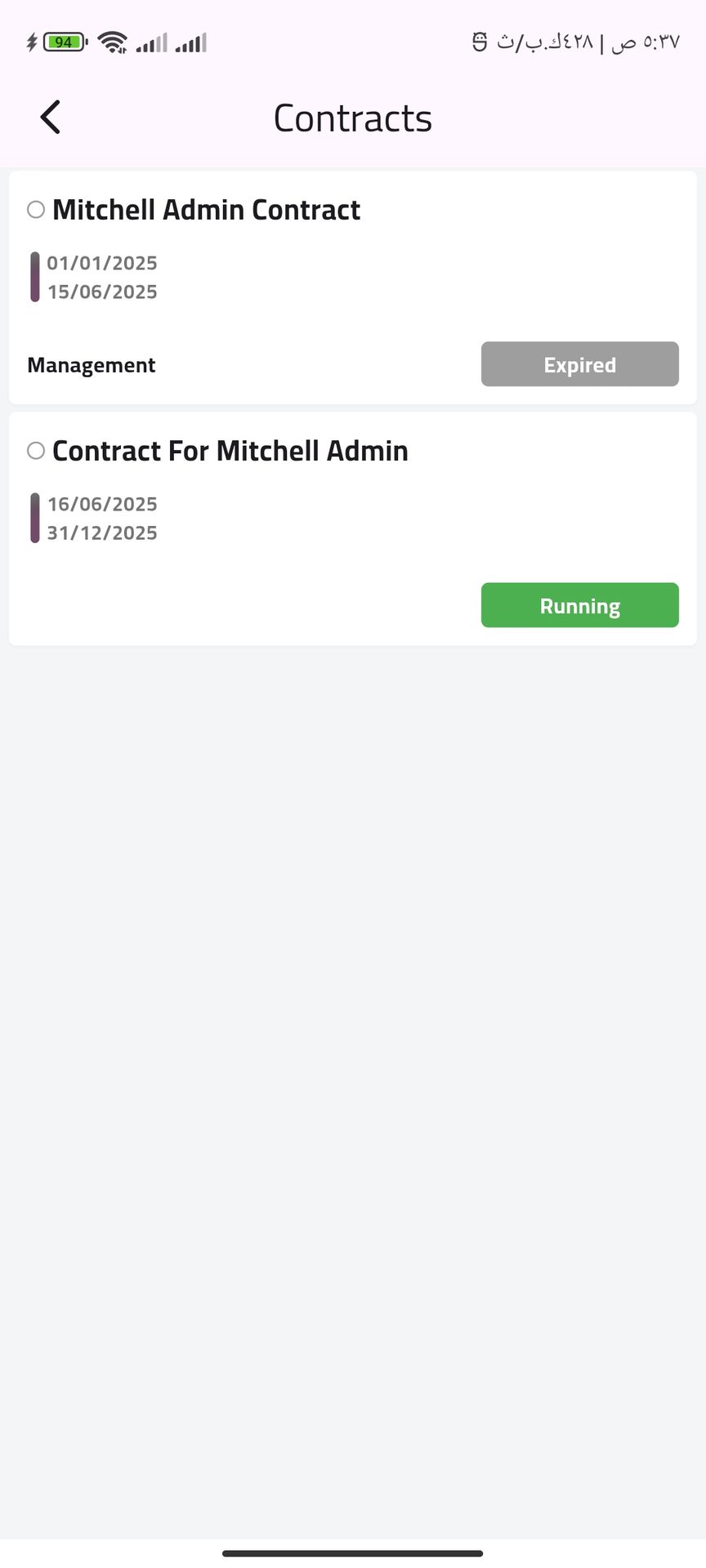The height and width of the screenshot is (1568, 706).
Task: Open the Contract For Mitchell Admin title
Action: coord(230,451)
